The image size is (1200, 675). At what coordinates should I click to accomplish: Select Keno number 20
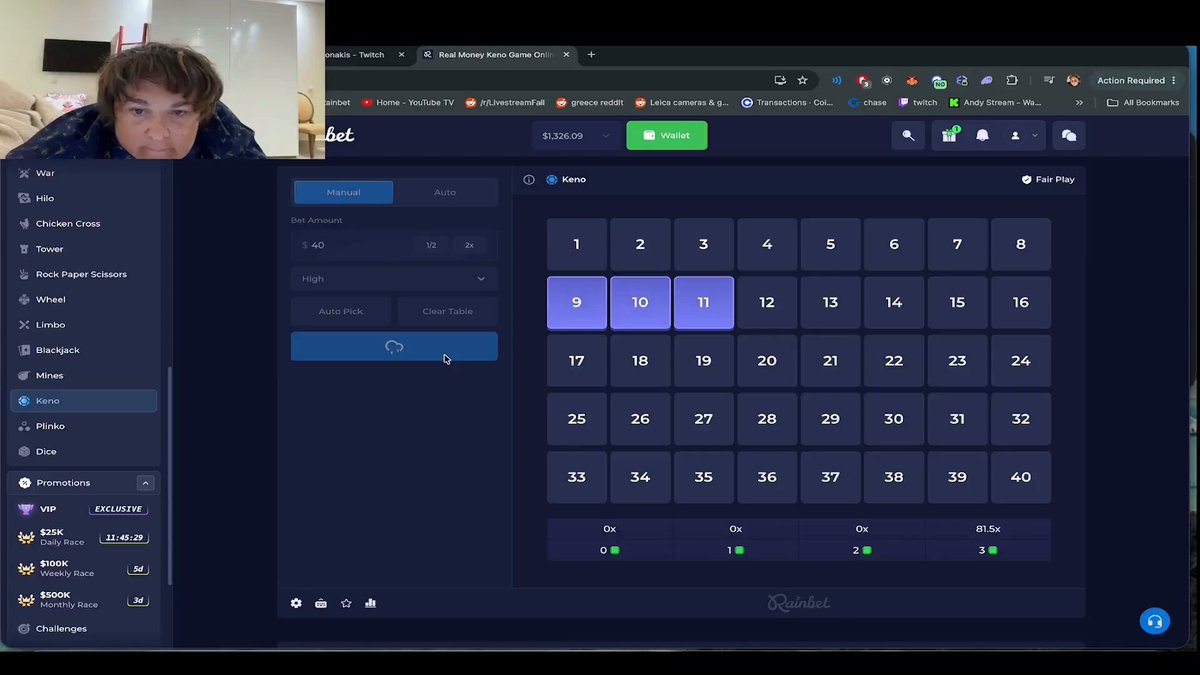coord(767,361)
